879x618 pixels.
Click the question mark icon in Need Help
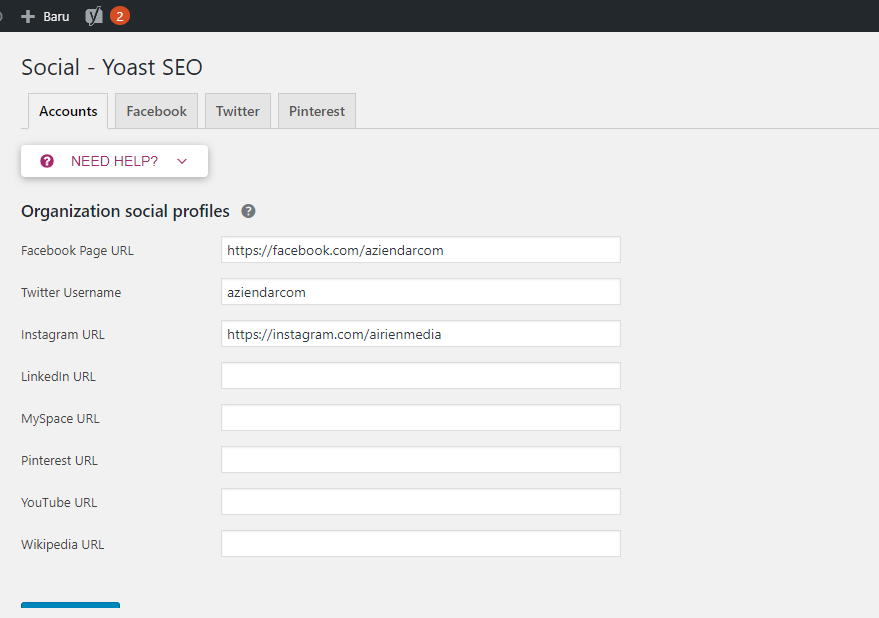(x=47, y=162)
